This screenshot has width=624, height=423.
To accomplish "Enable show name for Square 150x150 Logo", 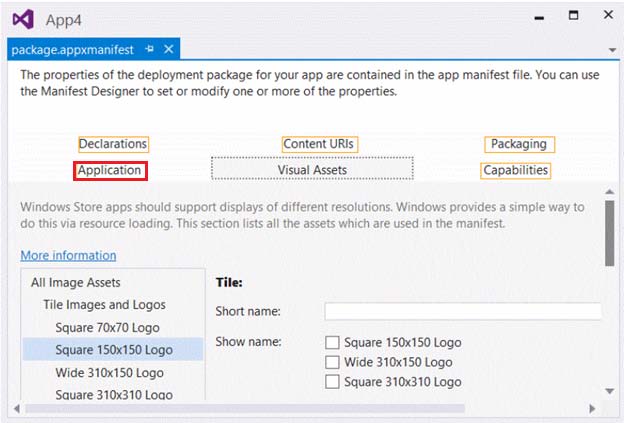I will pos(332,342).
